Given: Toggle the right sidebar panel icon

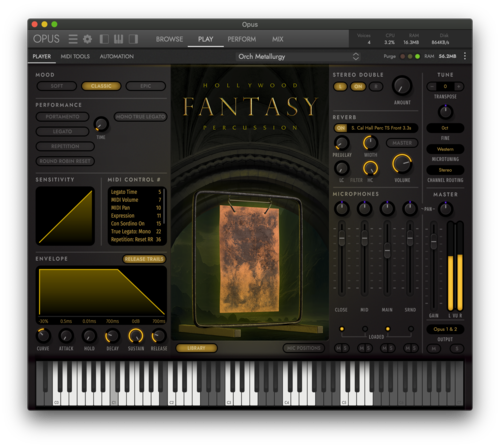Looking at the screenshot, I should pos(133,39).
